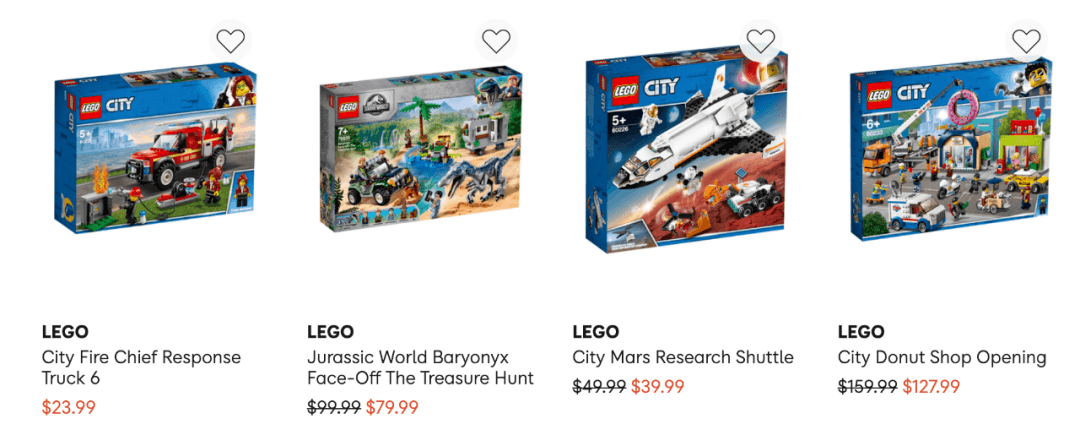The width and height of the screenshot is (1080, 446).
Task: Click LEGO brand above Mars Research Shuttle
Action: [x=595, y=332]
